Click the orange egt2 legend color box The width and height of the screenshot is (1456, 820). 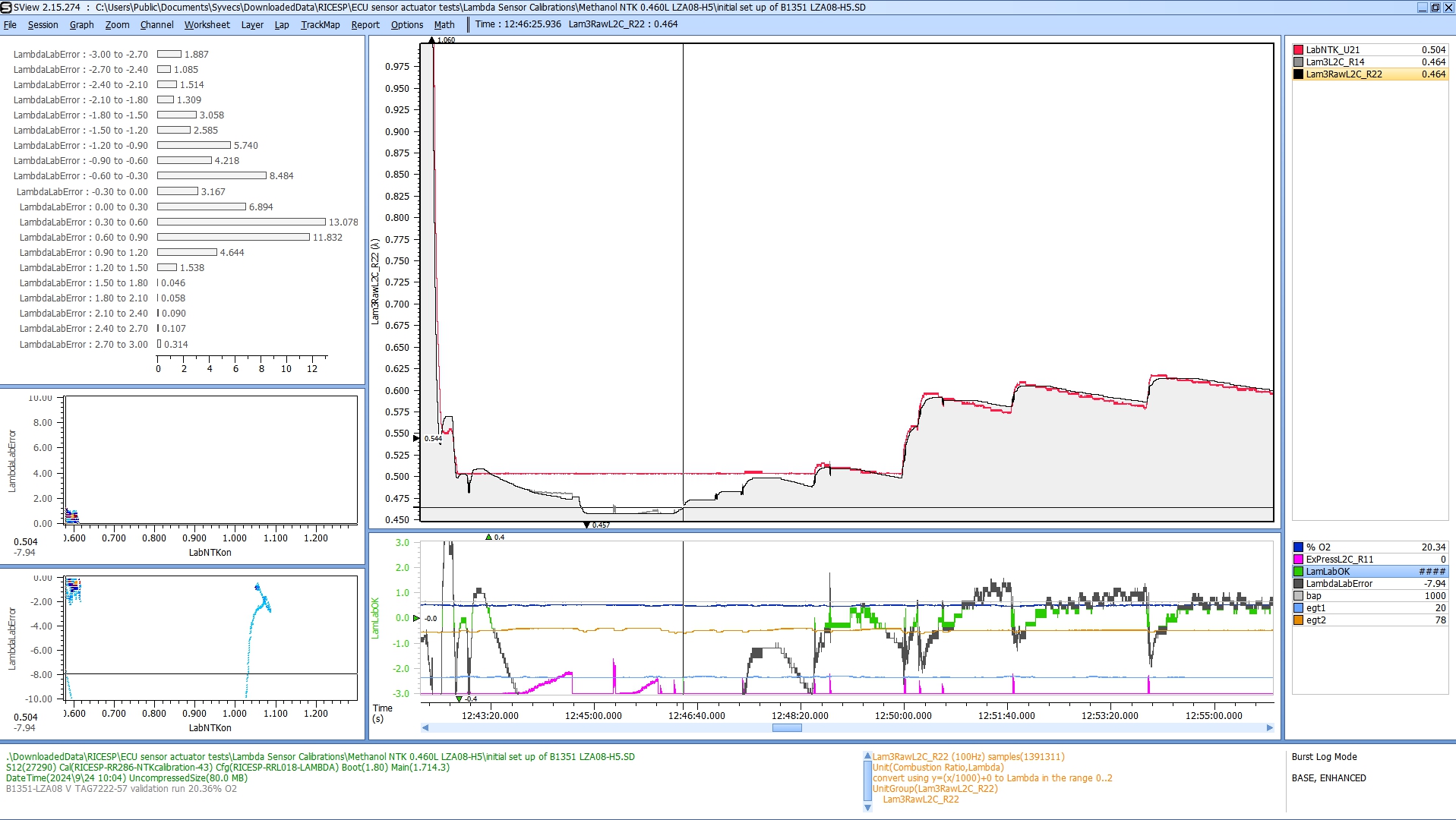(1298, 620)
